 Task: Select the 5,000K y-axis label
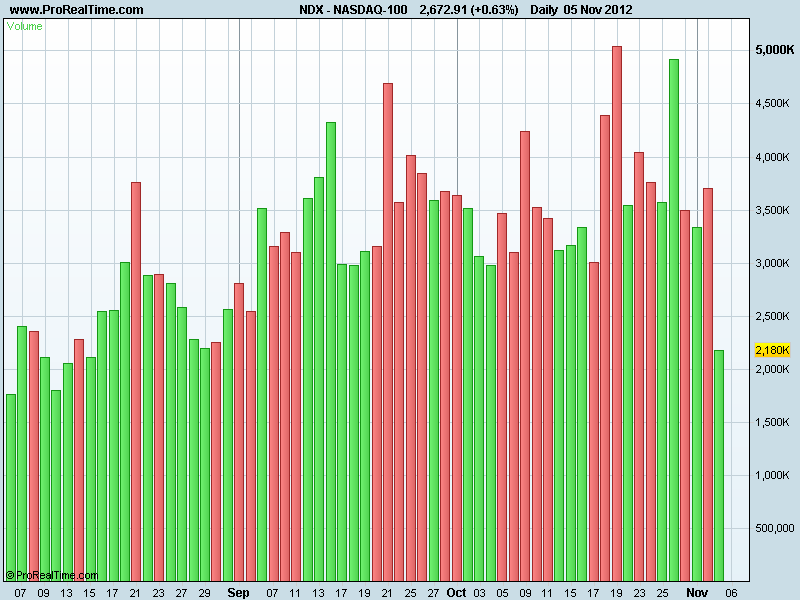[x=774, y=49]
